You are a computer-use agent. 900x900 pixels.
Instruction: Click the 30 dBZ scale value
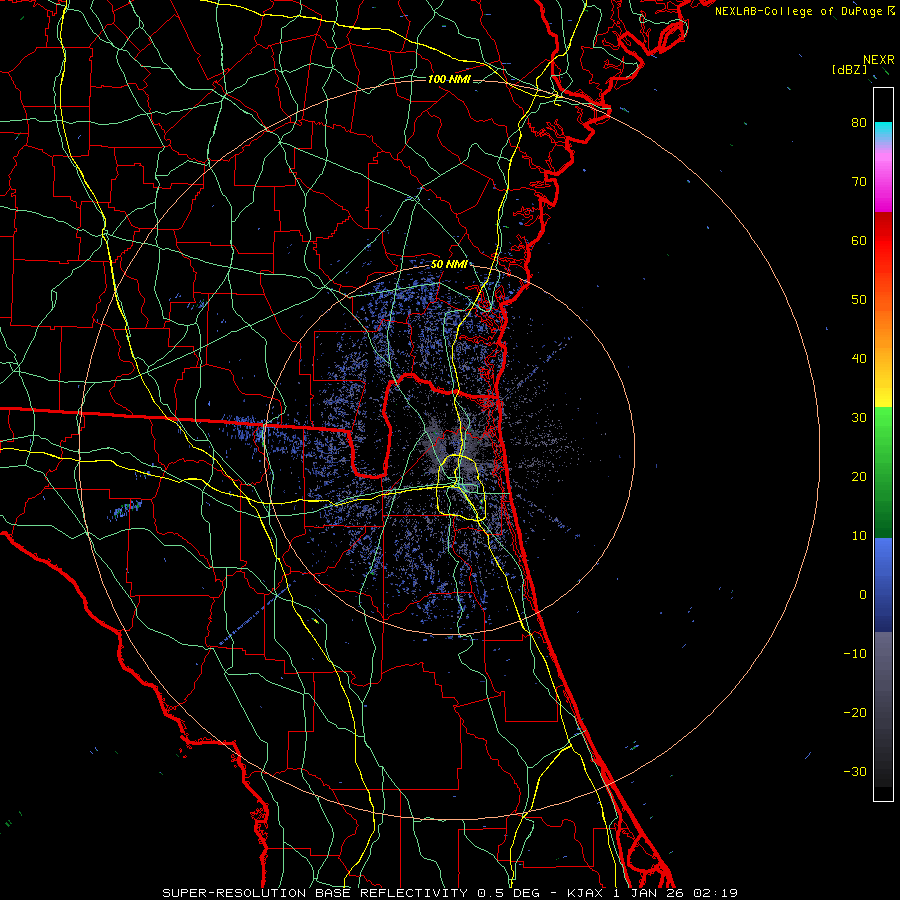(859, 418)
